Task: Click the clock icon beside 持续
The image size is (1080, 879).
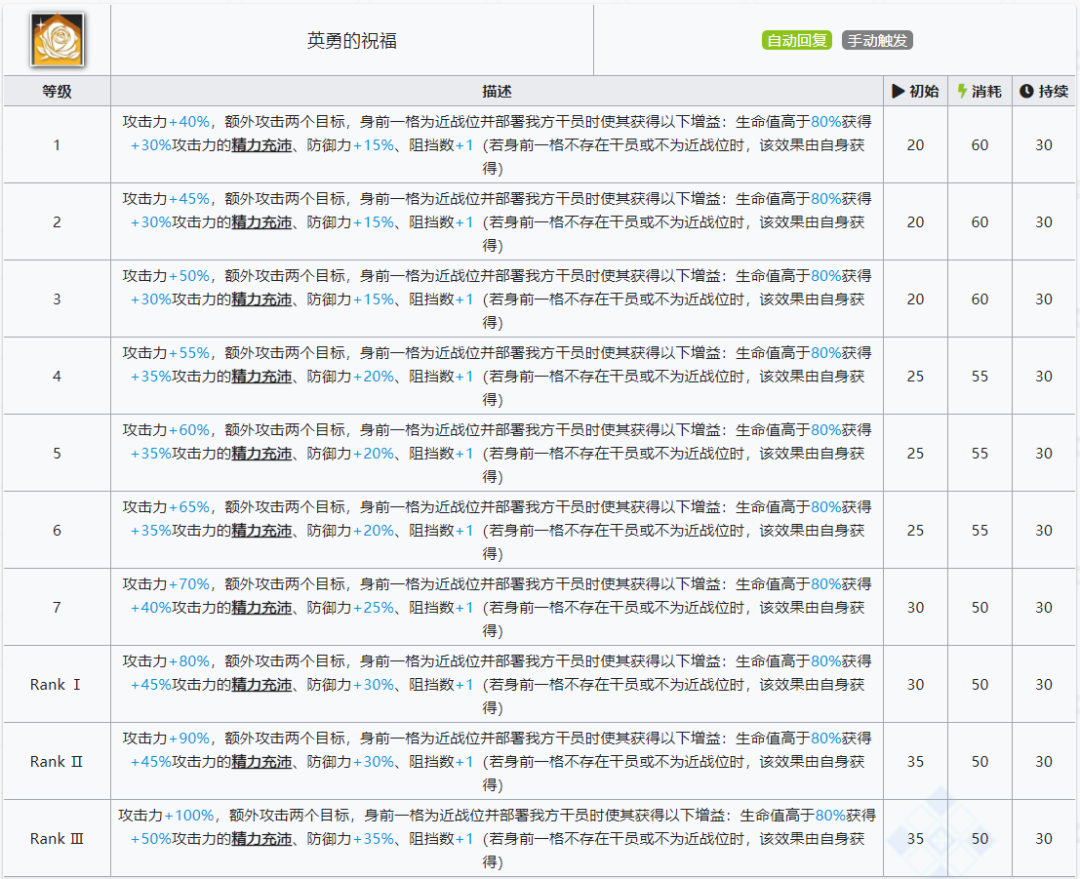Action: (1026, 91)
